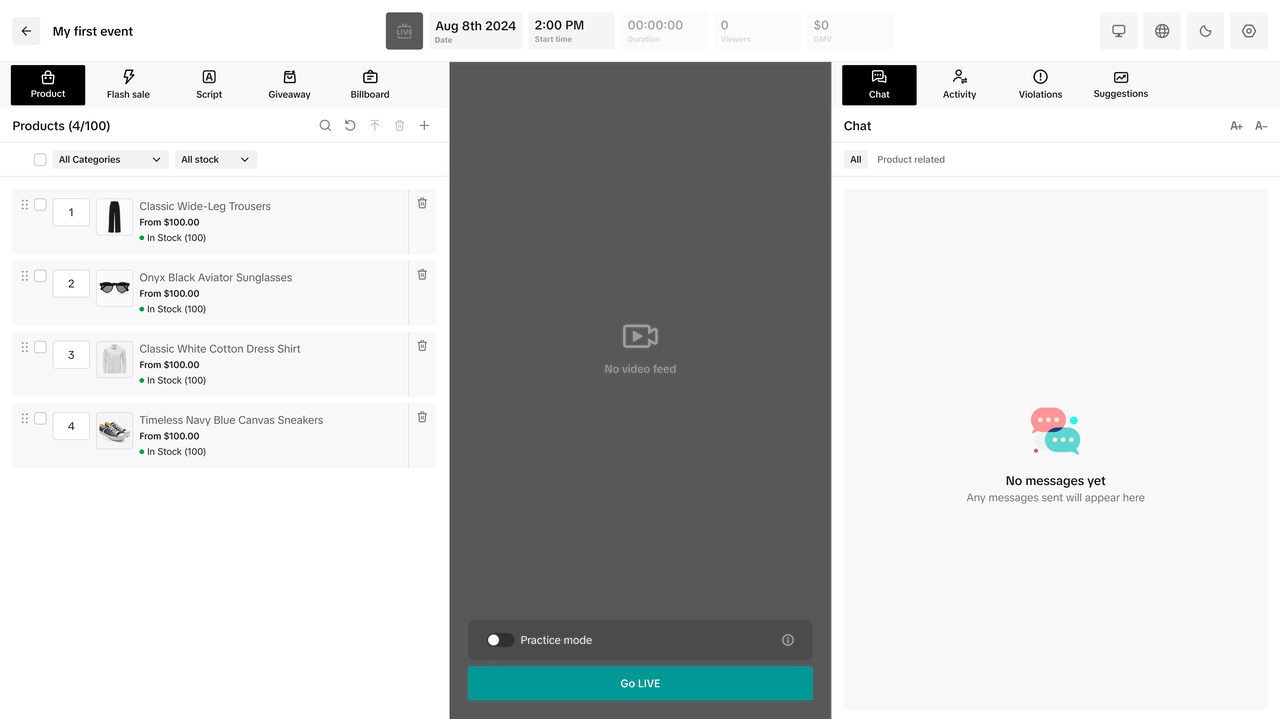Click the Go LIVE button
Image resolution: width=1280 pixels, height=719 pixels.
[x=640, y=683]
